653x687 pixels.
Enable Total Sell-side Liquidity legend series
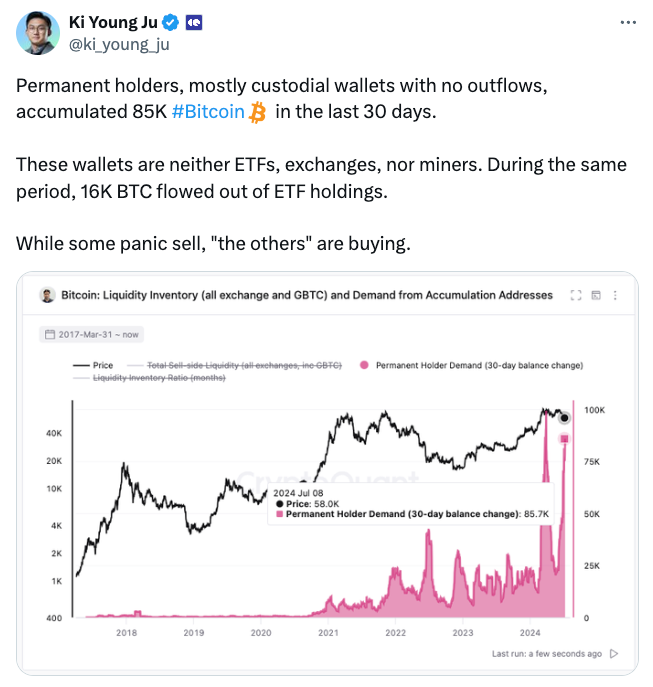tap(234, 365)
